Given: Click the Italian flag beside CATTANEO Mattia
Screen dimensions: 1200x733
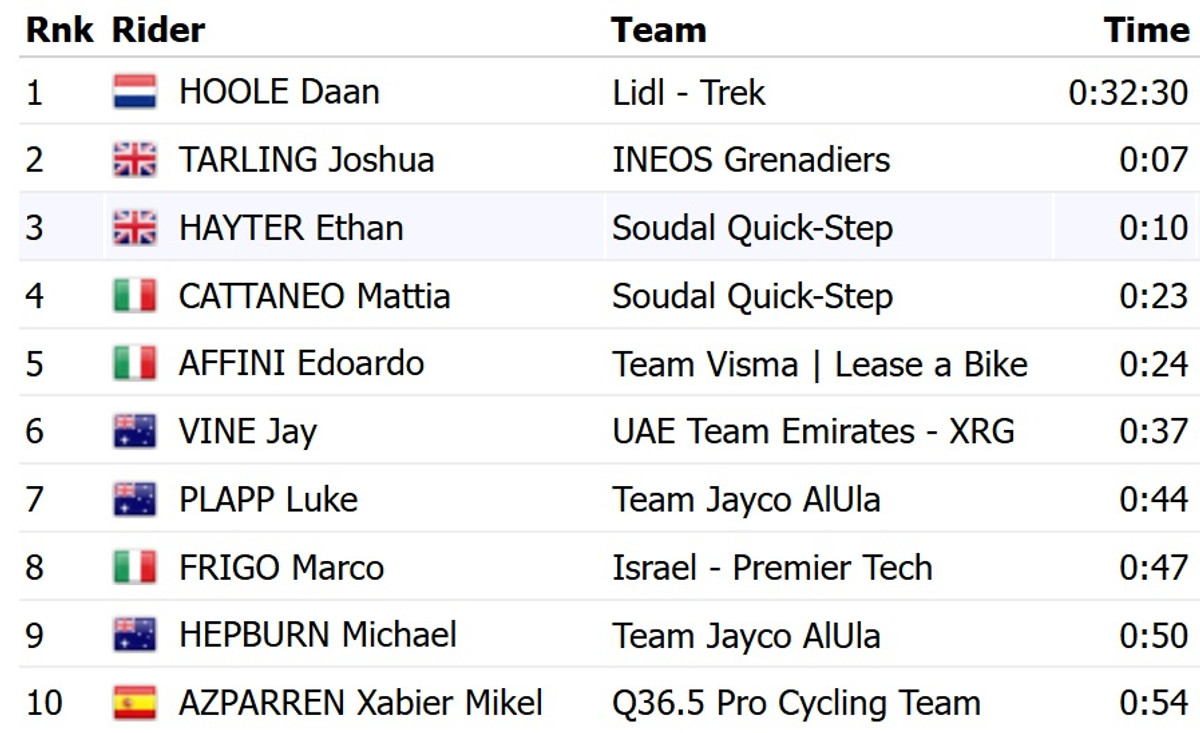Looking at the screenshot, I should point(134,296).
